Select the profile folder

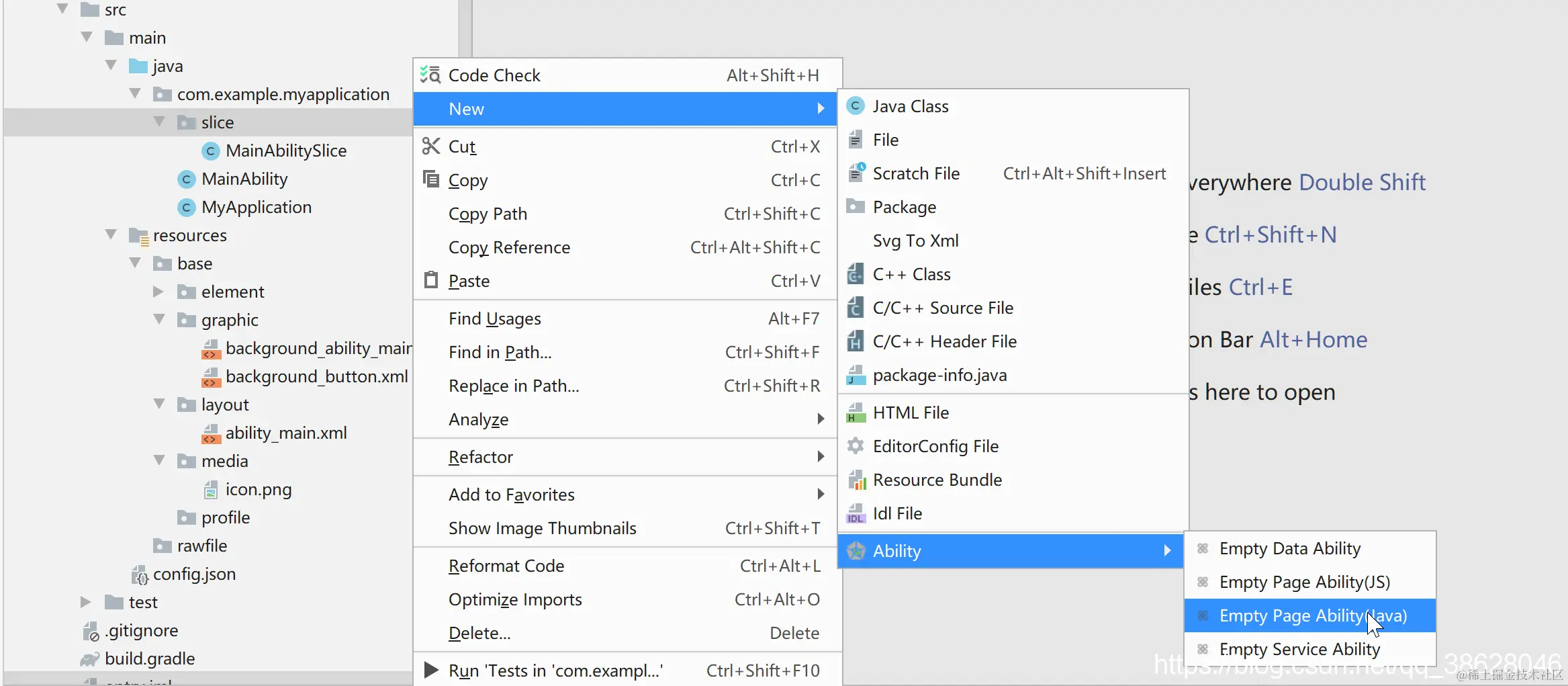pyautogui.click(x=225, y=517)
